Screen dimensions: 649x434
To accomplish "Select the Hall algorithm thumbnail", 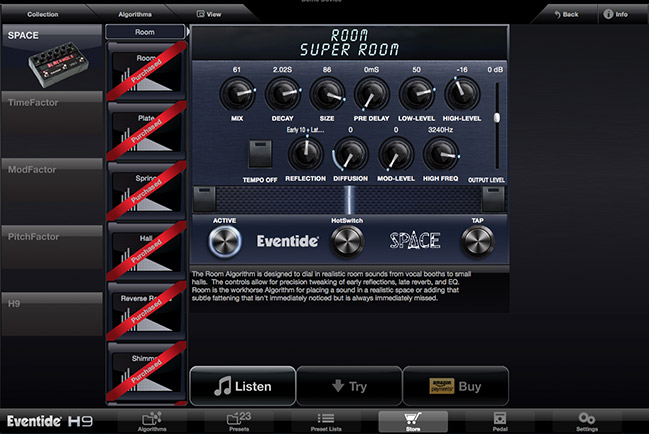I will pos(147,252).
